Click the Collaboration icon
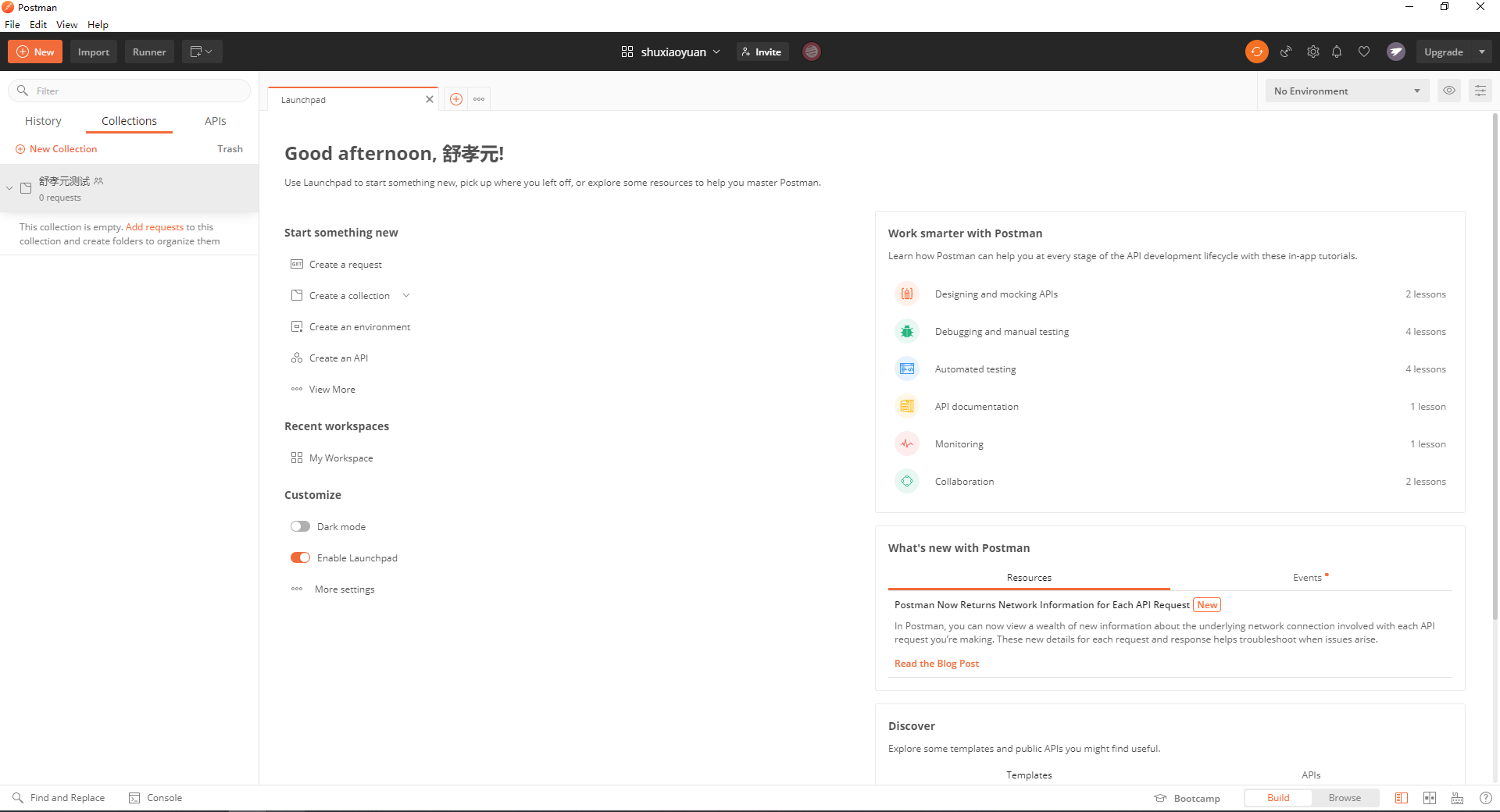 907,482
